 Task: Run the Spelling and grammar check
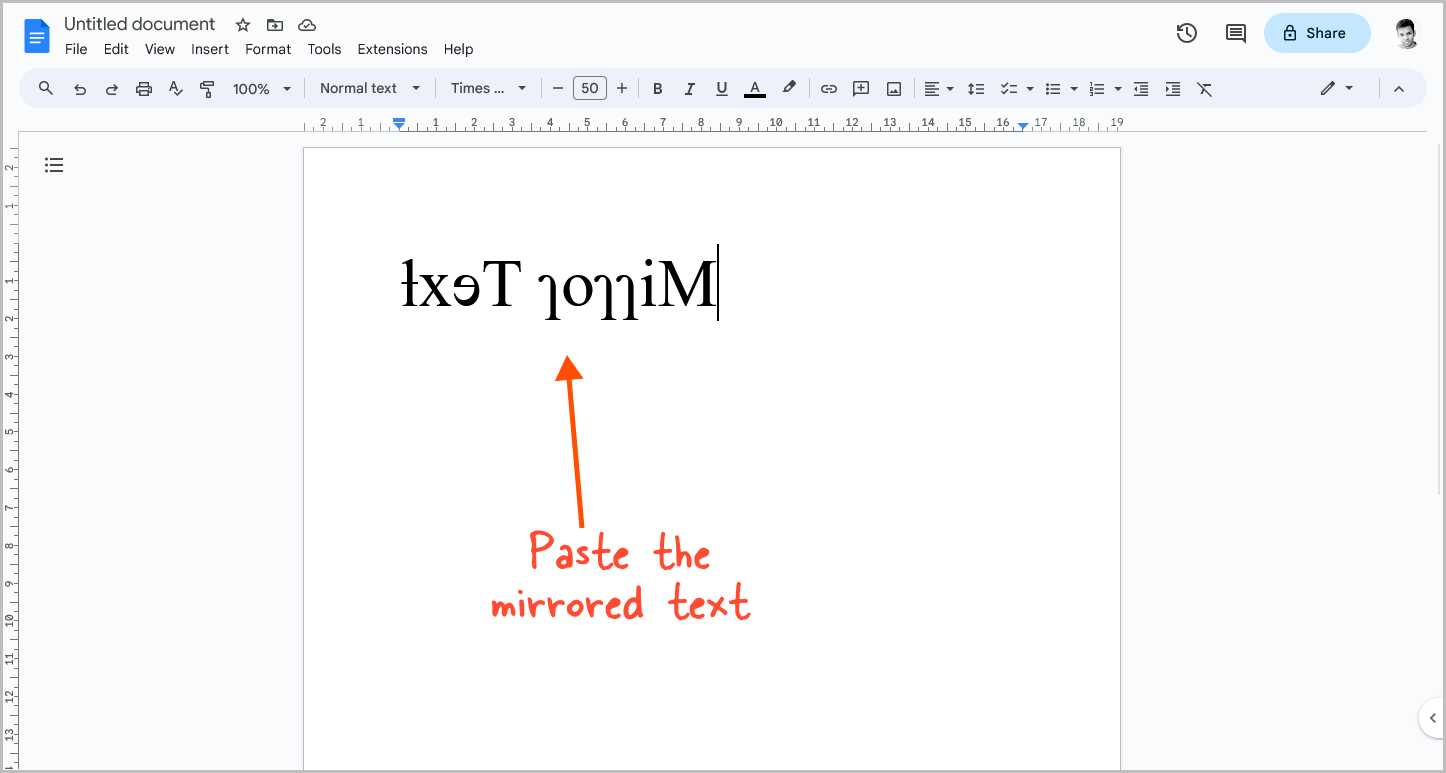[176, 88]
